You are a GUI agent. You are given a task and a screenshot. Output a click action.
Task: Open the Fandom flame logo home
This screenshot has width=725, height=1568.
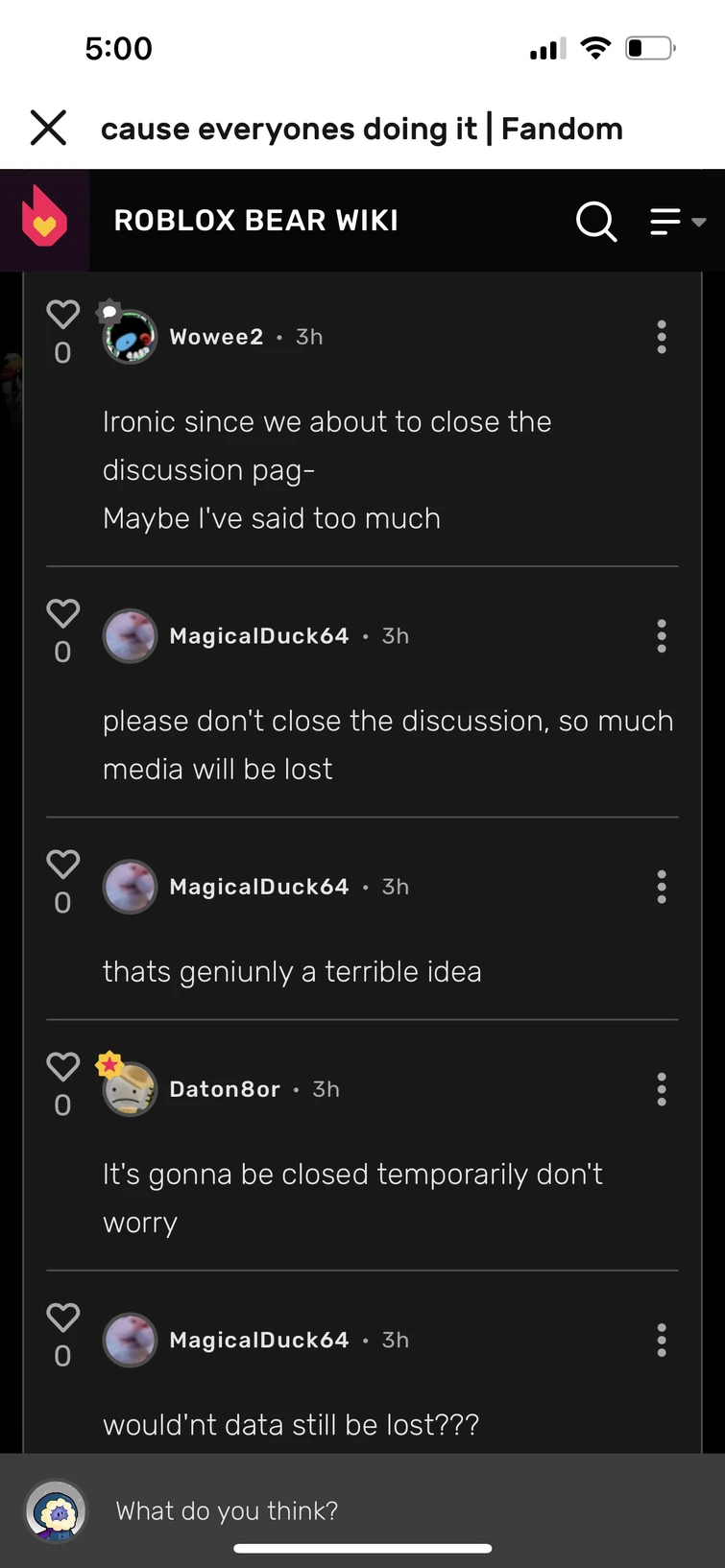click(44, 220)
